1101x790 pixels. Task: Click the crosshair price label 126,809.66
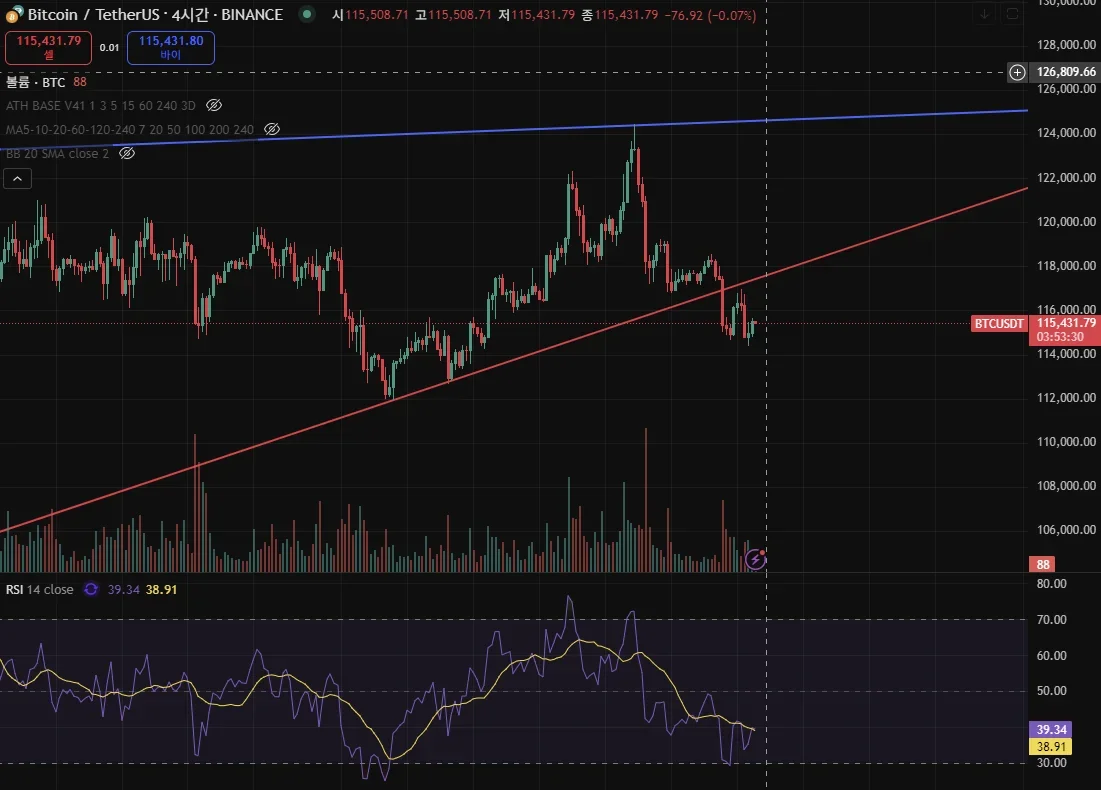[x=1066, y=72]
